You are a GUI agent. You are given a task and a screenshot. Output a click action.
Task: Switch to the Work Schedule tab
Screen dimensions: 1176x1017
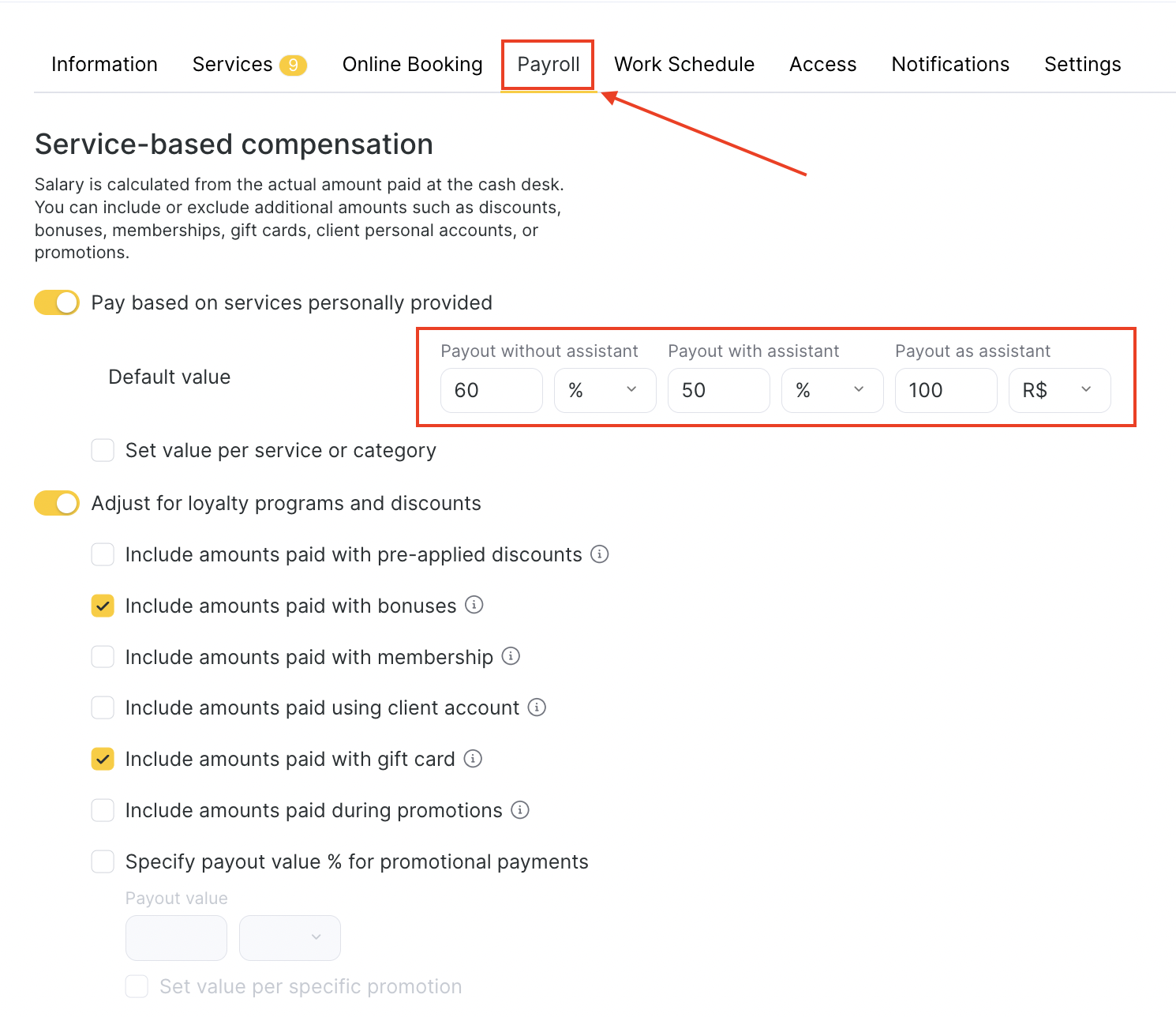click(x=684, y=65)
